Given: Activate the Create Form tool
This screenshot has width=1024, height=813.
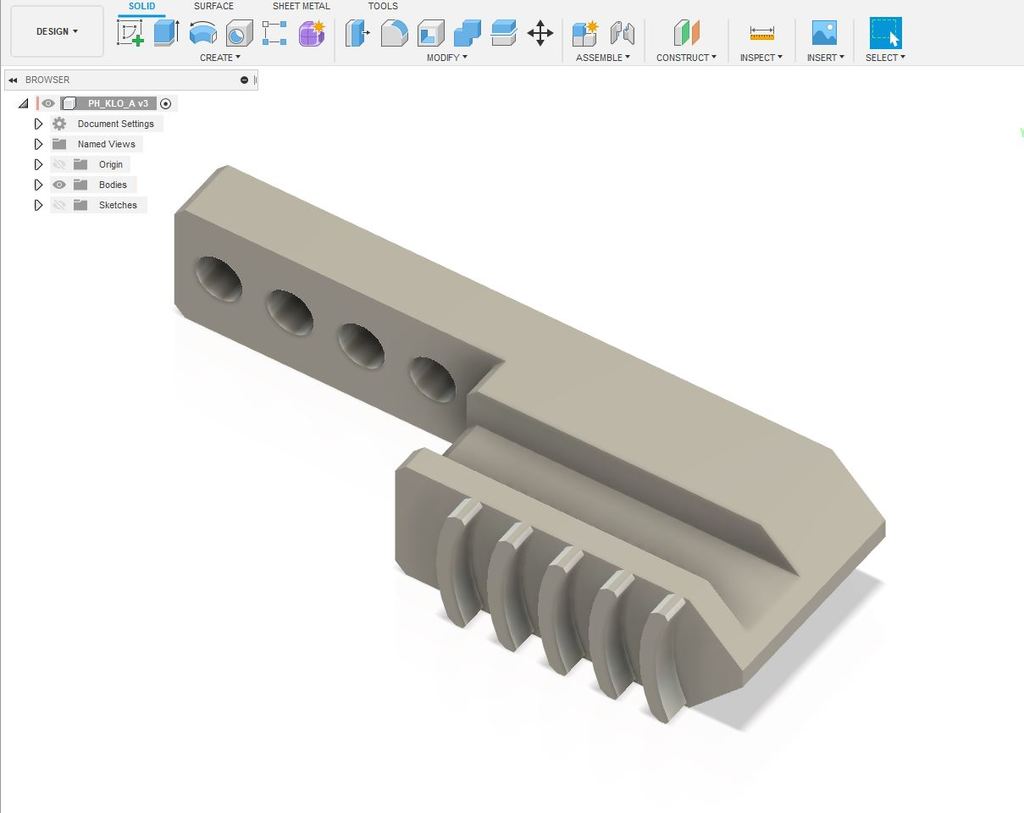Looking at the screenshot, I should pyautogui.click(x=310, y=34).
